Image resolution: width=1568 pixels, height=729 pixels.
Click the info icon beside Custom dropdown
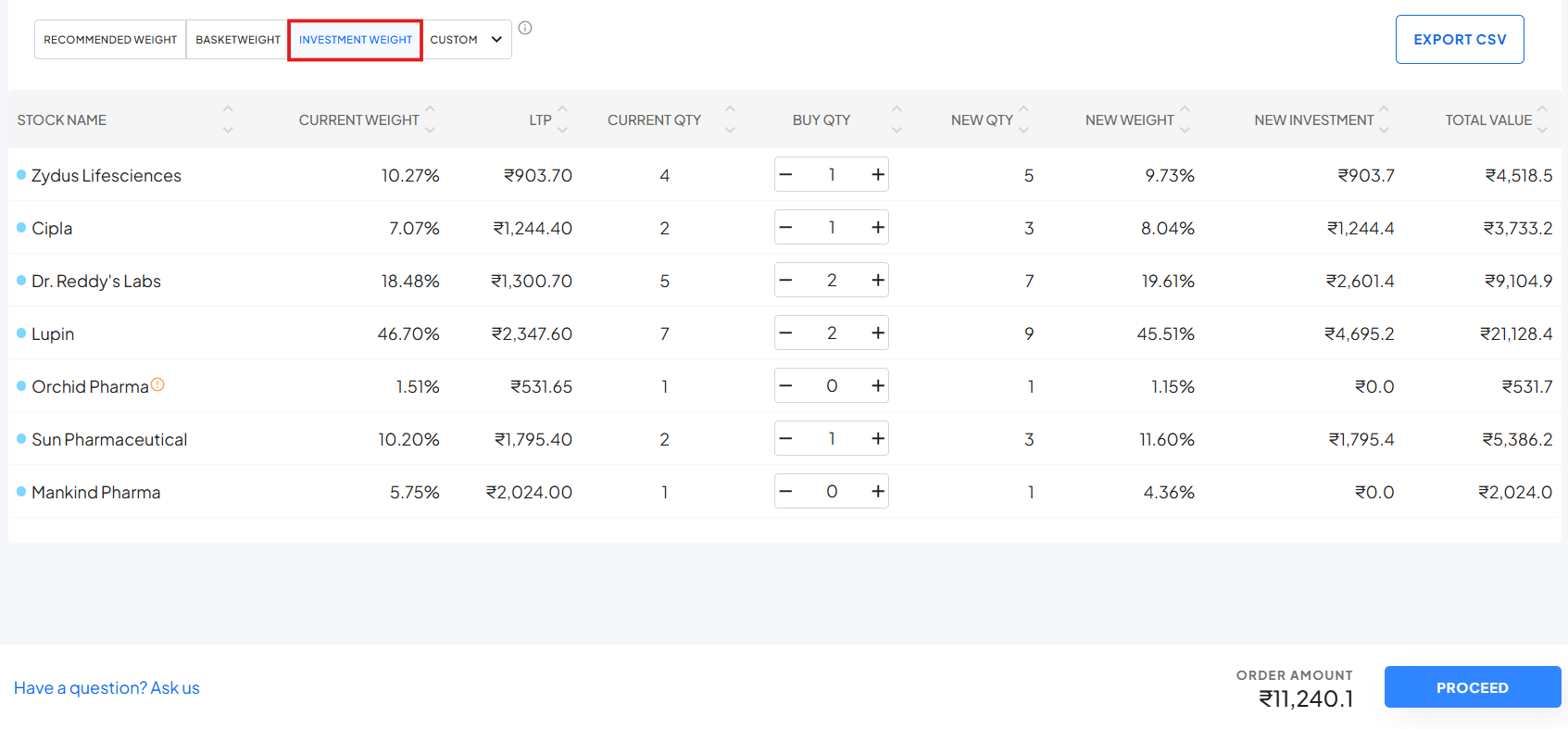[x=525, y=28]
